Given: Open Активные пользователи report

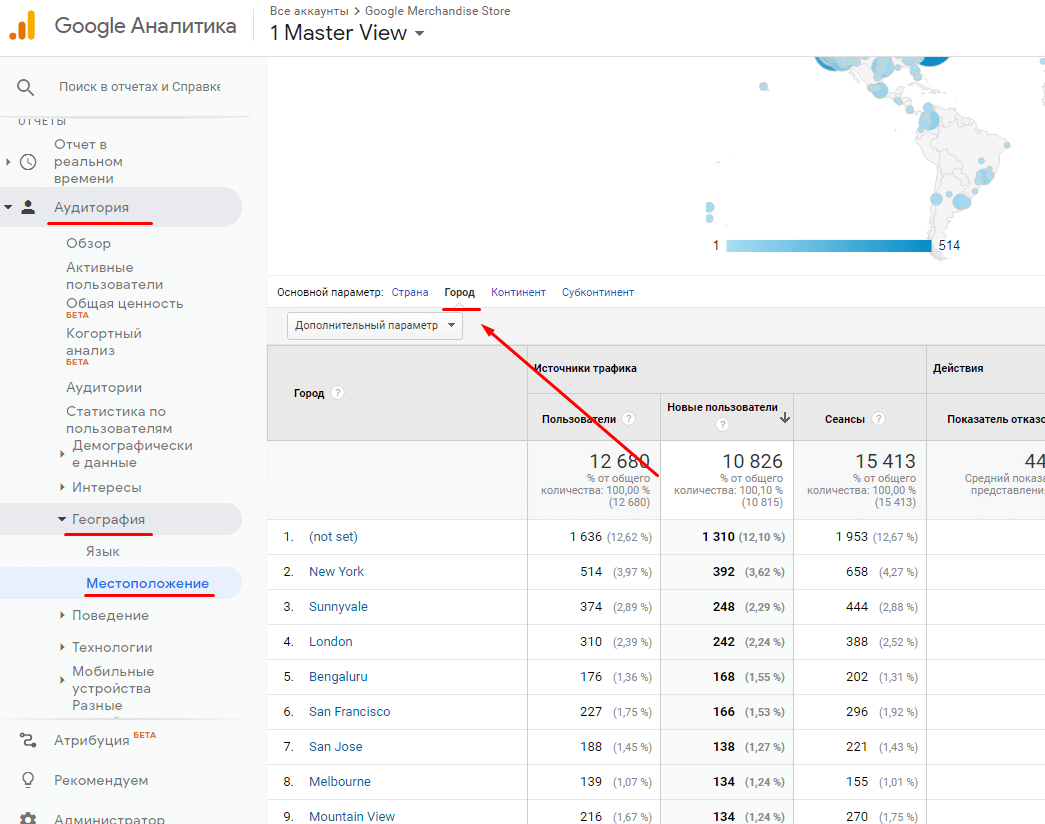Looking at the screenshot, I should pos(115,275).
